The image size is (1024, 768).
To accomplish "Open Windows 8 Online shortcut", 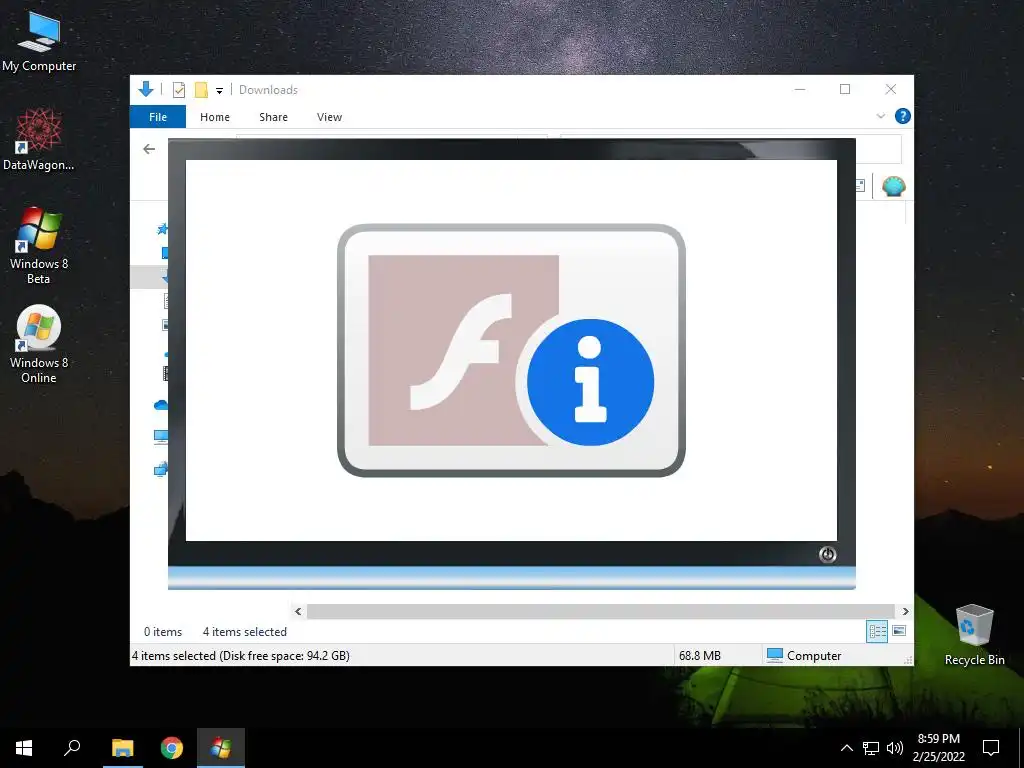I will pyautogui.click(x=39, y=344).
